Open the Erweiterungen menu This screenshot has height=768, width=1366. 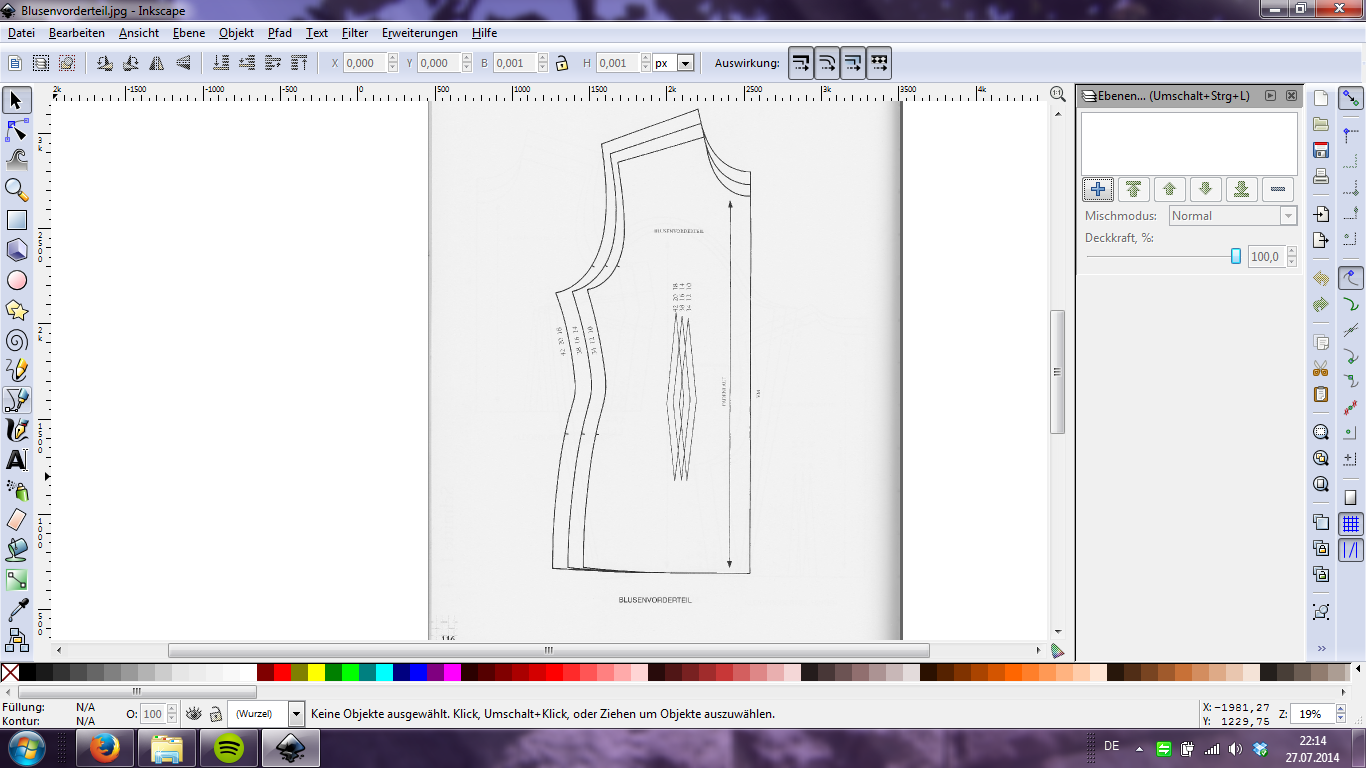[420, 33]
